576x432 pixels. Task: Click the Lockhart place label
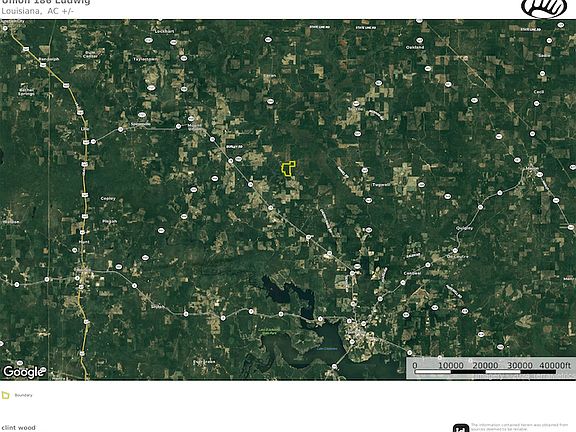click(164, 32)
